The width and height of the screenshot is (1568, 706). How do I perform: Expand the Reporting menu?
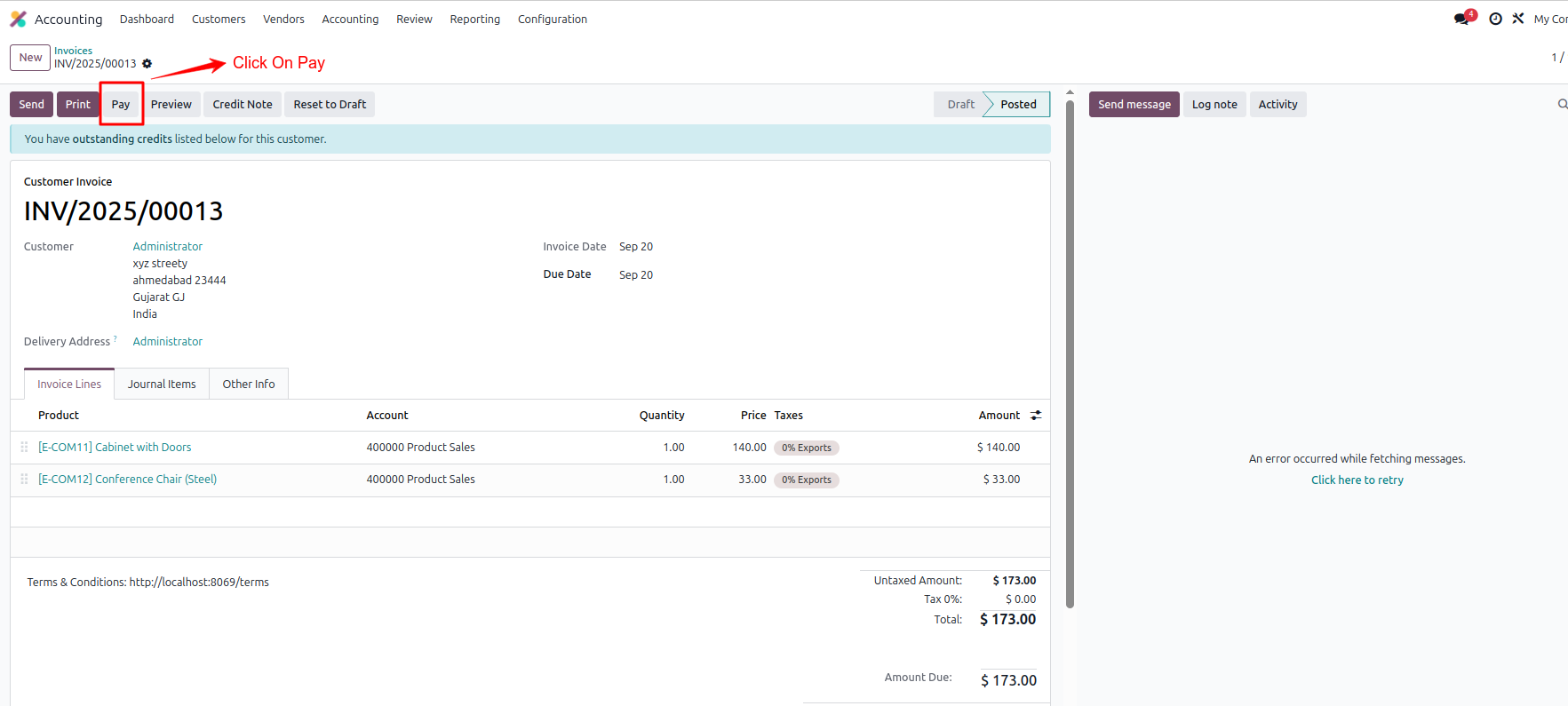point(474,19)
